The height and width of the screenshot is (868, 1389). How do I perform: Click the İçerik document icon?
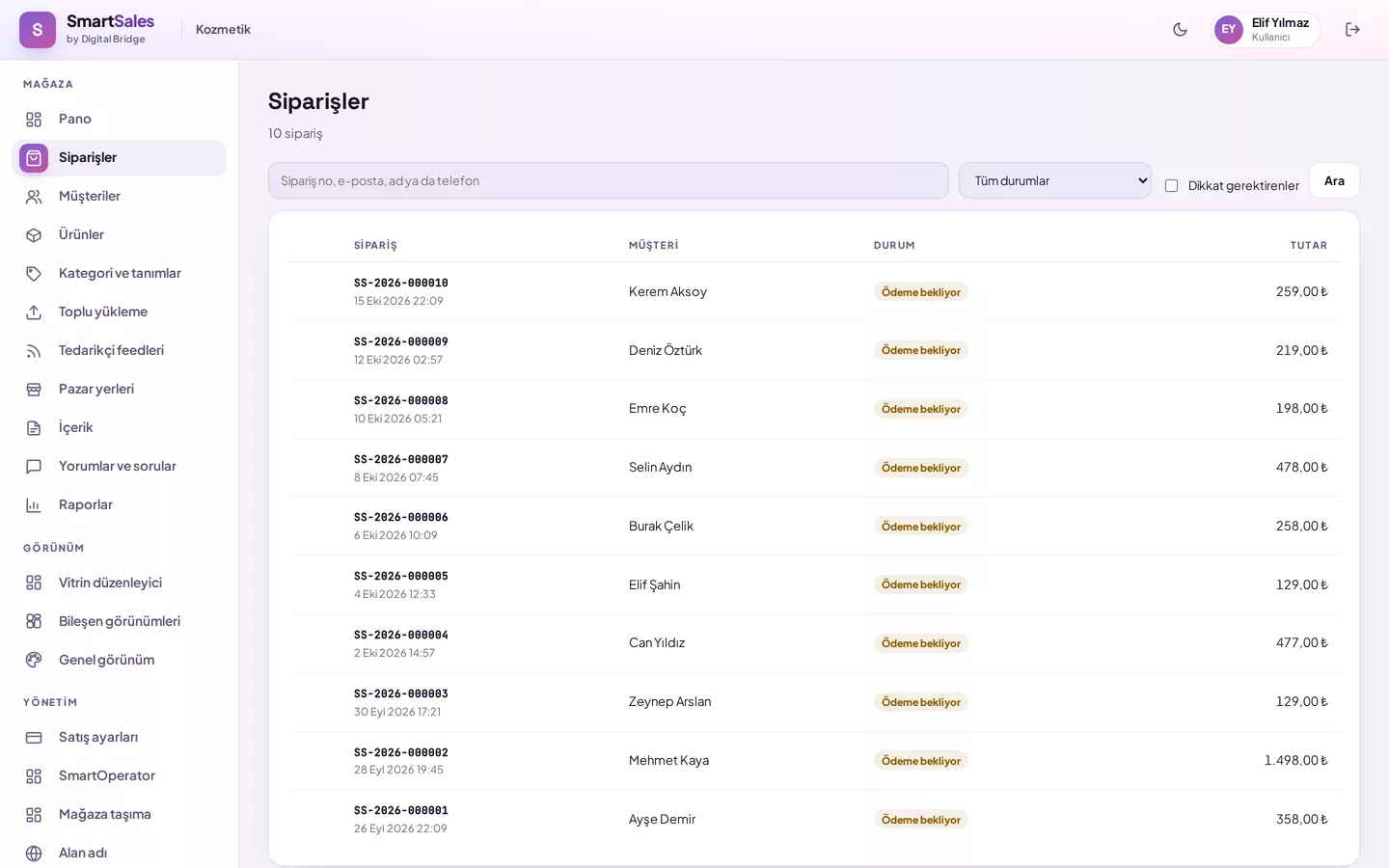click(x=34, y=428)
